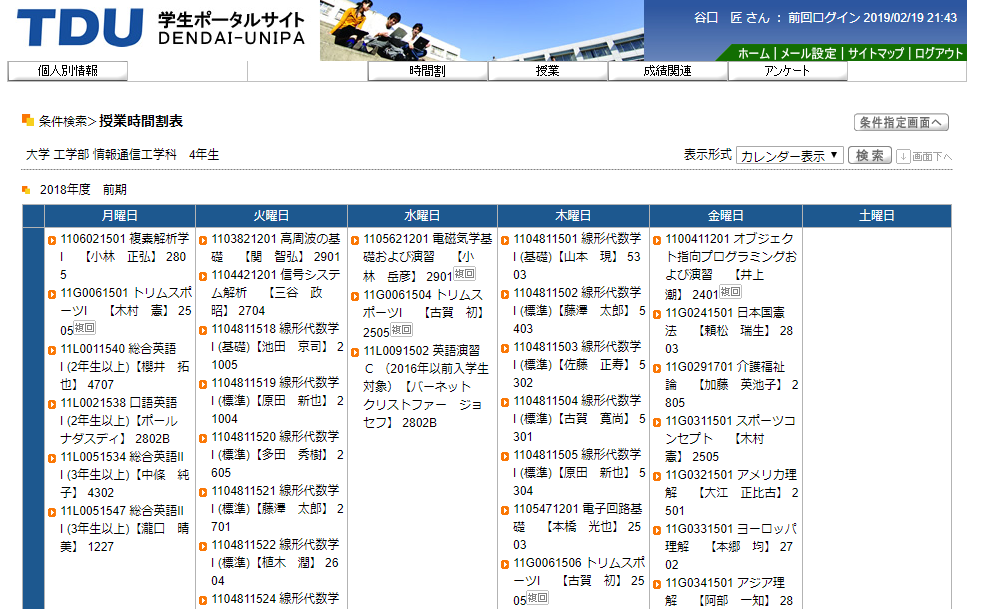
Task: Click ログアウト to sign out
Action: point(939,53)
